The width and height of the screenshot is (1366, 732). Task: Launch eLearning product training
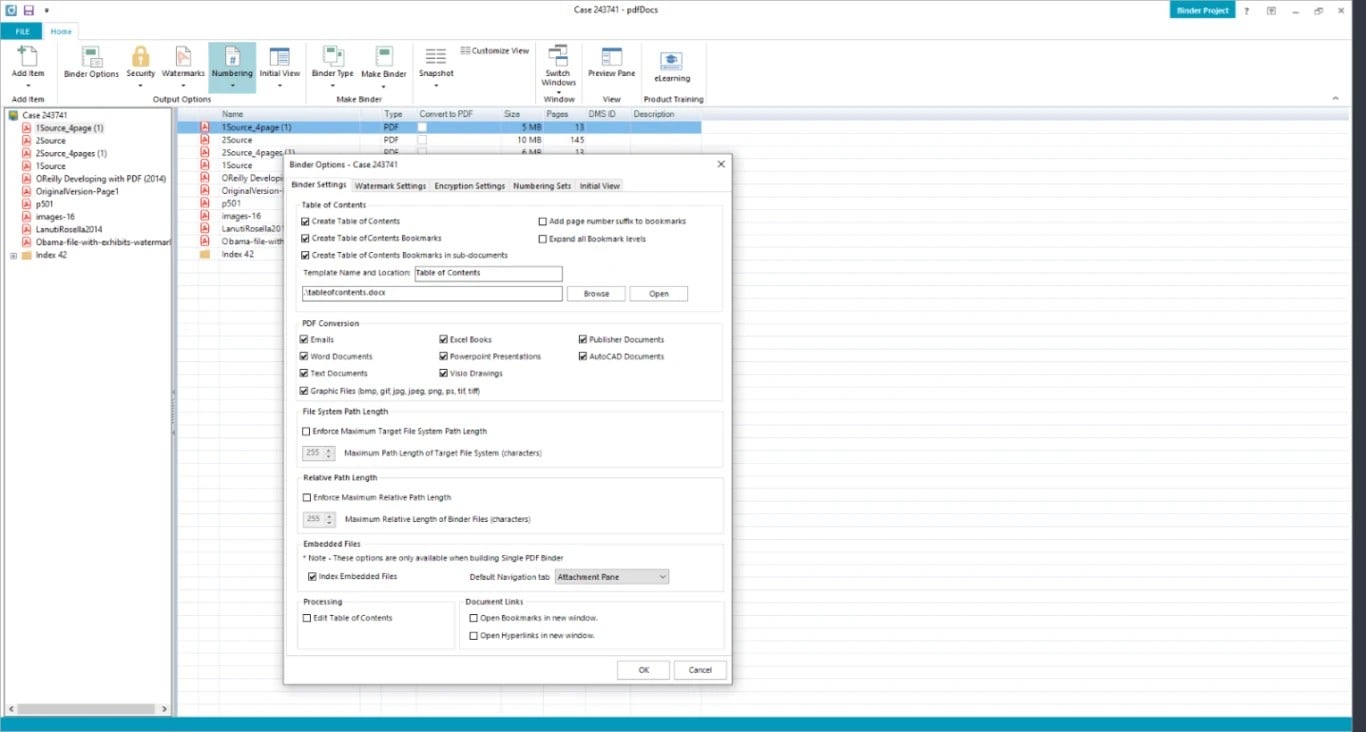[x=672, y=60]
